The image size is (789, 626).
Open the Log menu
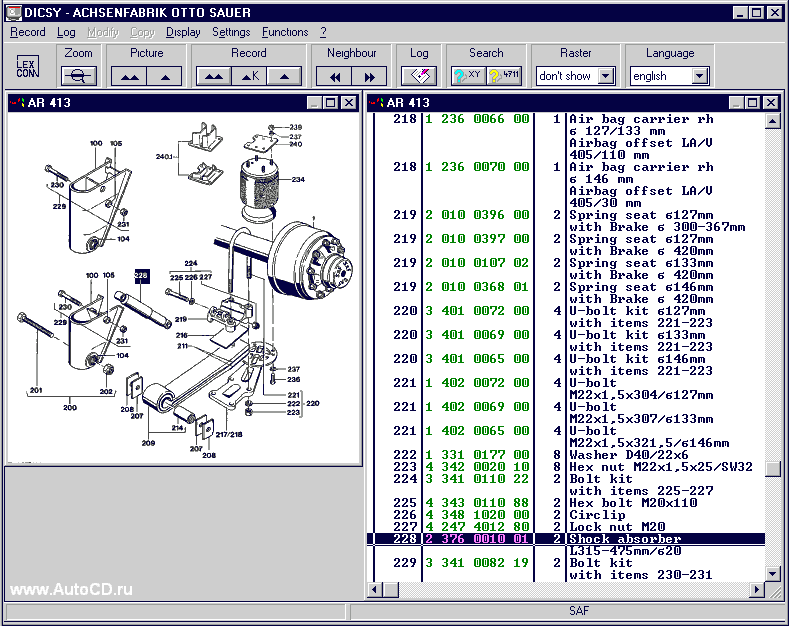pyautogui.click(x=66, y=32)
